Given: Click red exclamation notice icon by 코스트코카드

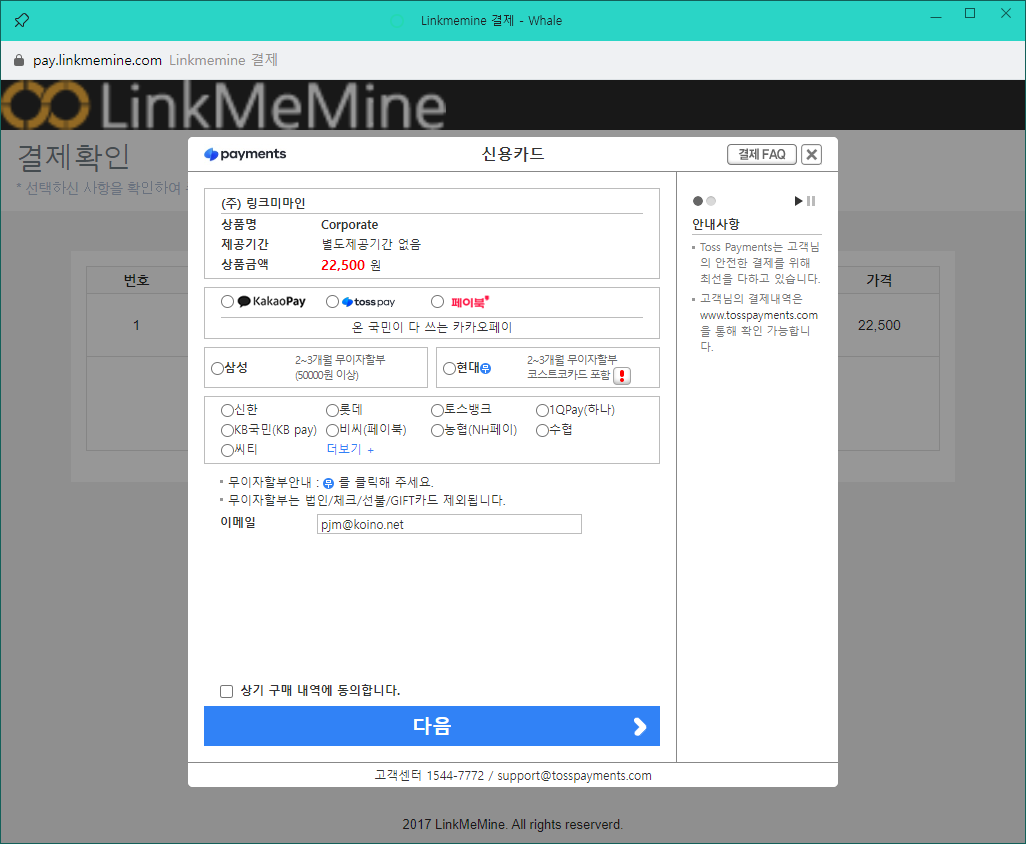Looking at the screenshot, I should click(x=622, y=376).
